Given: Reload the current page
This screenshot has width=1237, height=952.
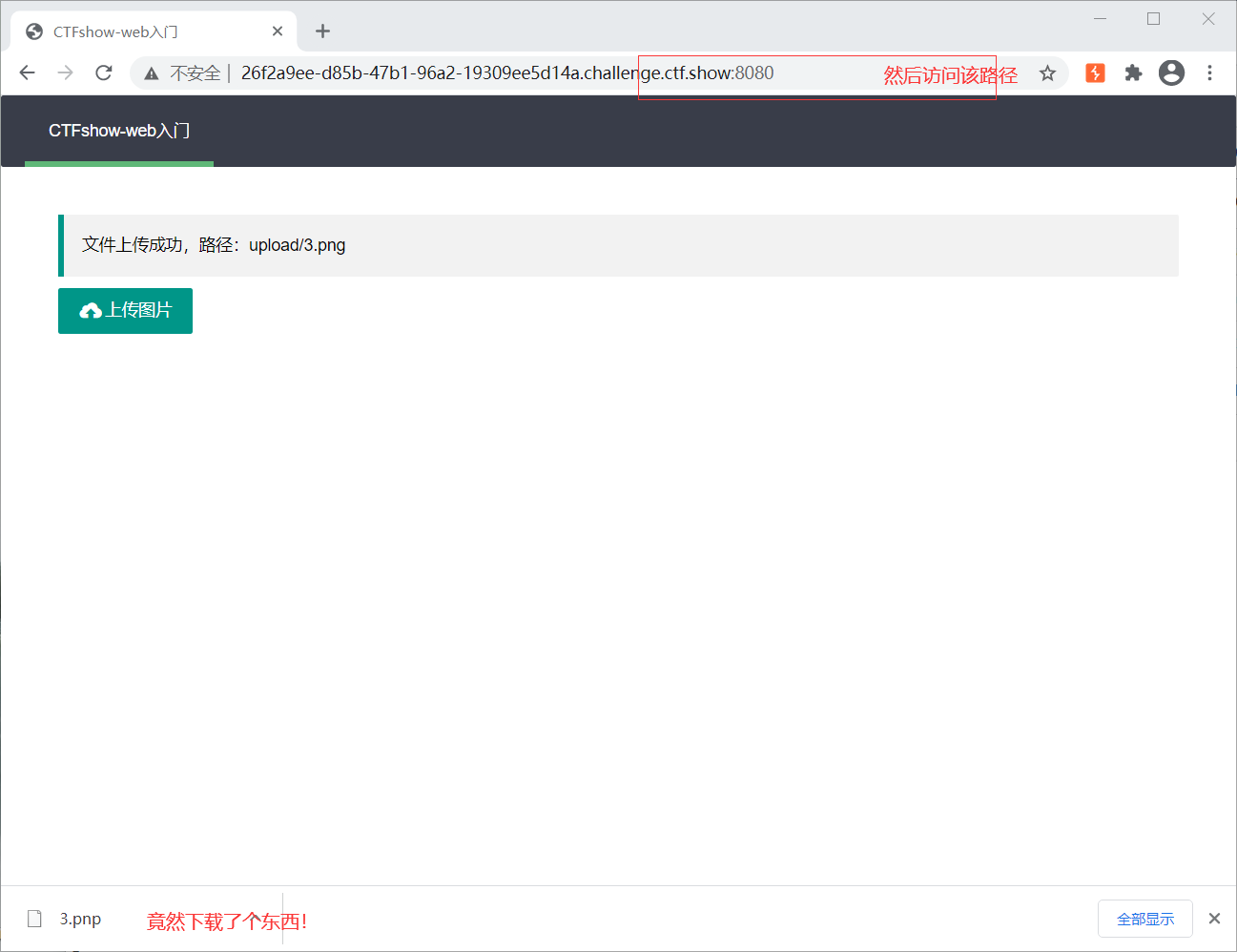Looking at the screenshot, I should pyautogui.click(x=104, y=72).
